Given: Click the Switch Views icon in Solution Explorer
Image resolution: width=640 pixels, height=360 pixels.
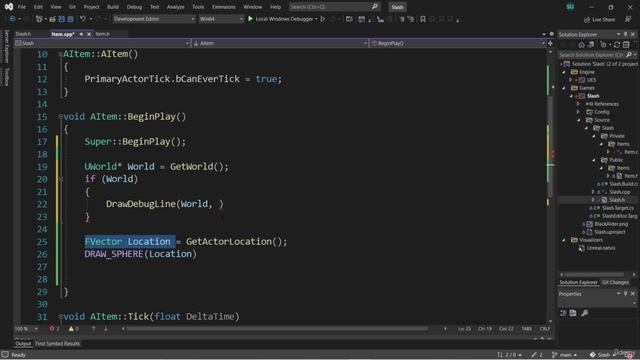Looking at the screenshot, I should point(590,45).
